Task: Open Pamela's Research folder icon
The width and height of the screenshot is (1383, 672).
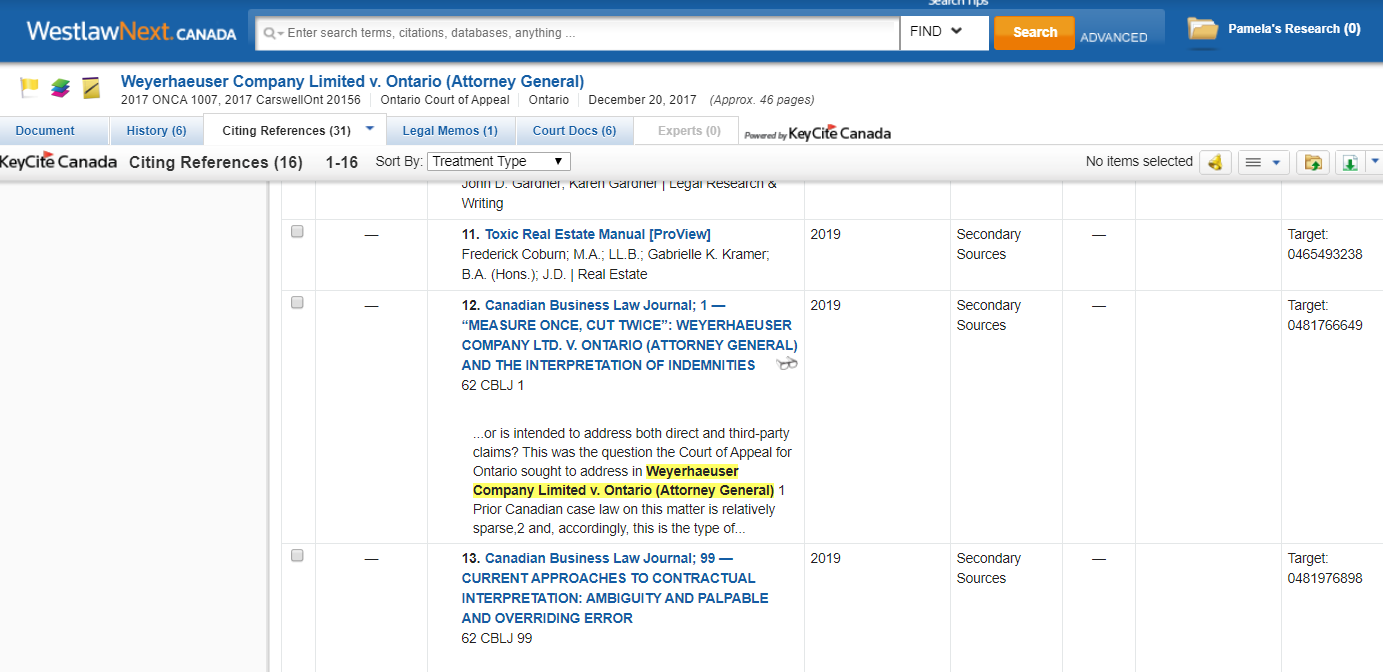Action: tap(1203, 29)
